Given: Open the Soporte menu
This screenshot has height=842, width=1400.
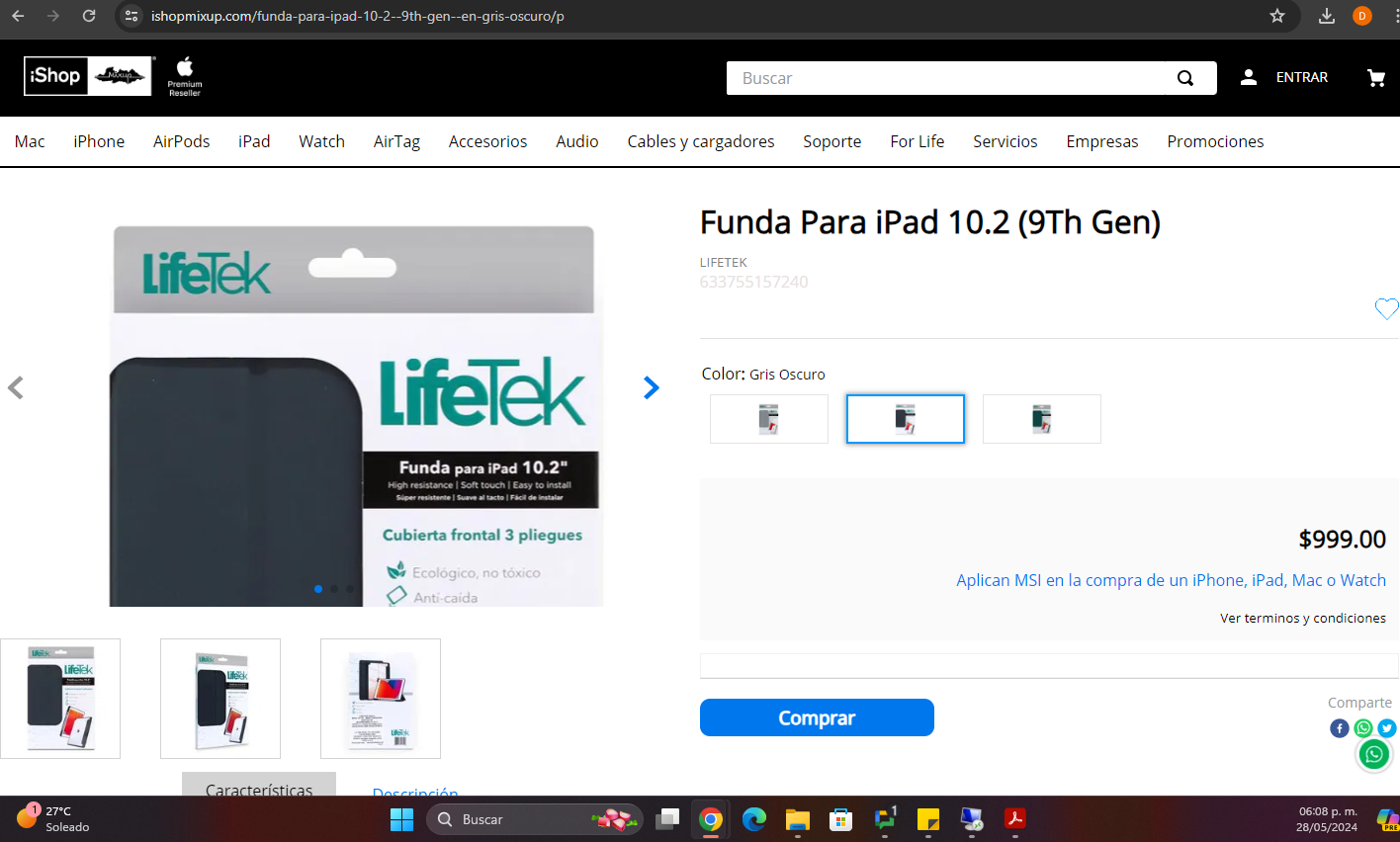Looking at the screenshot, I should click(x=832, y=141).
